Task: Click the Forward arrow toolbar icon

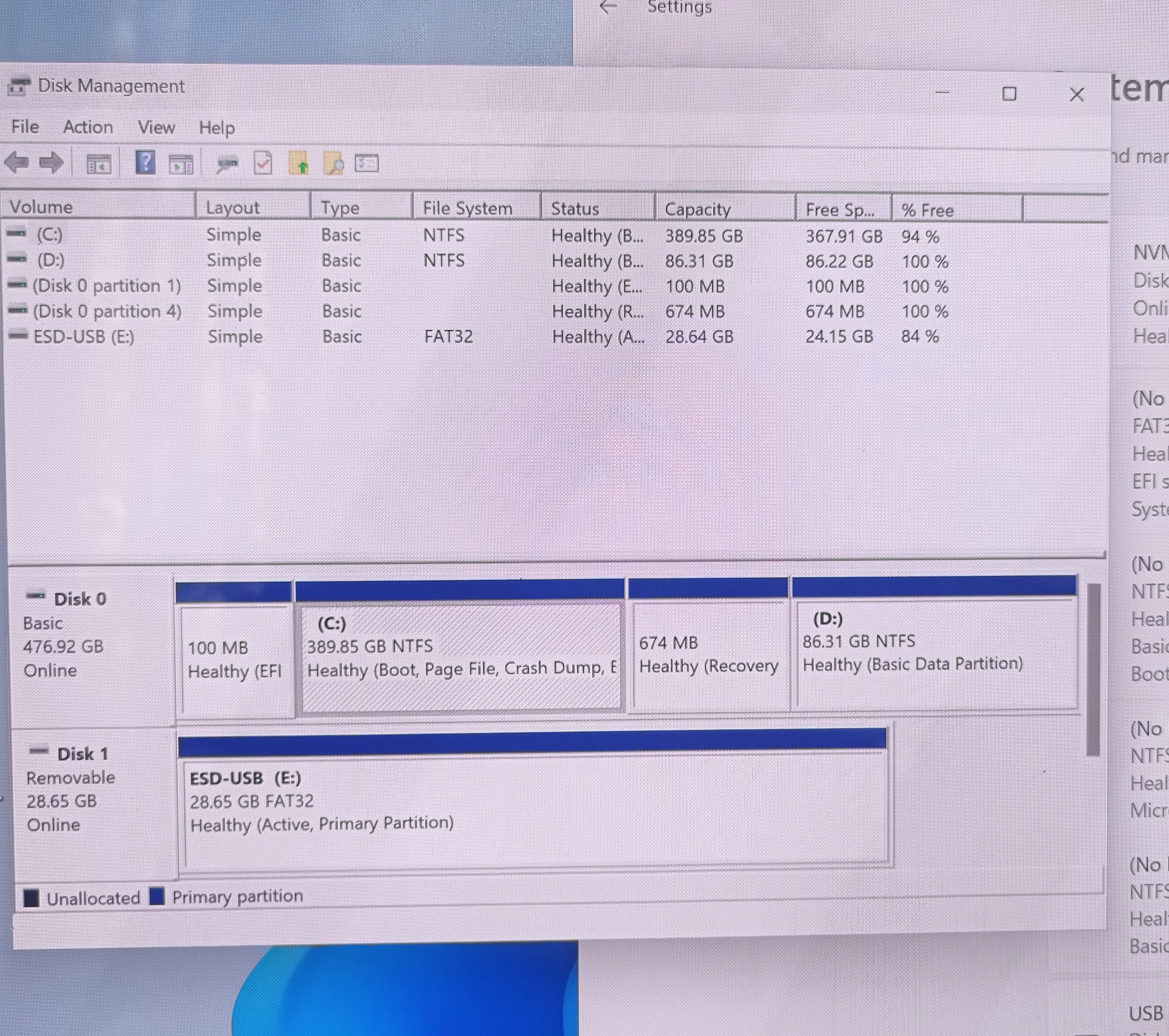Action: click(51, 163)
